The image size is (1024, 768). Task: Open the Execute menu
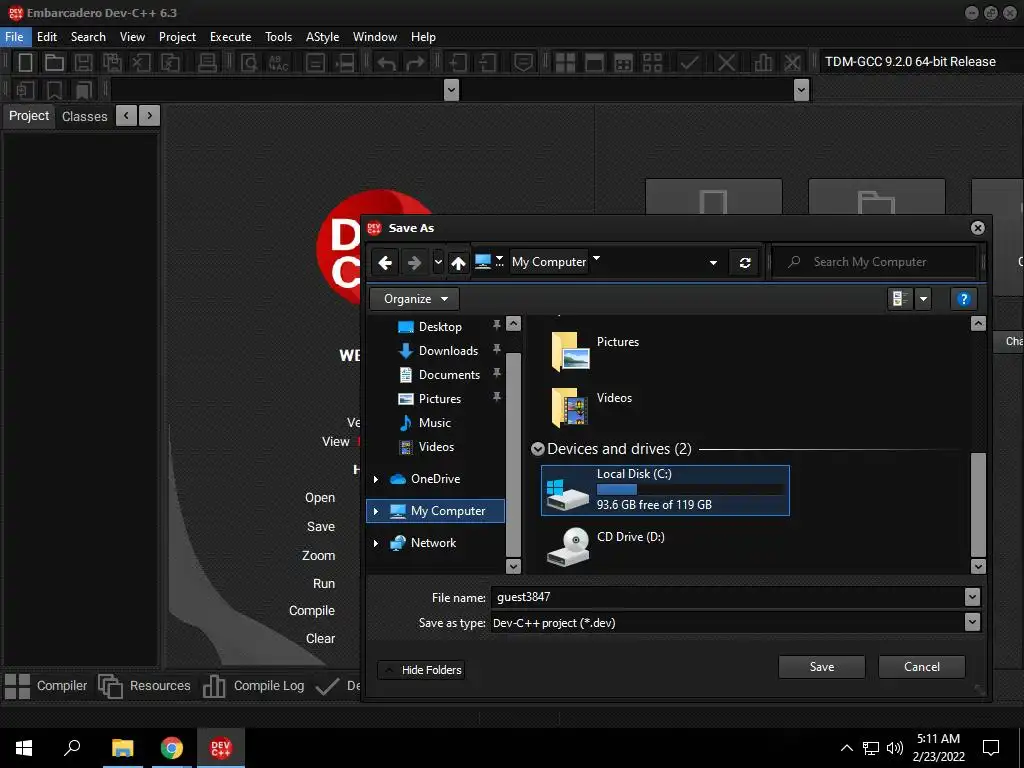pos(231,37)
